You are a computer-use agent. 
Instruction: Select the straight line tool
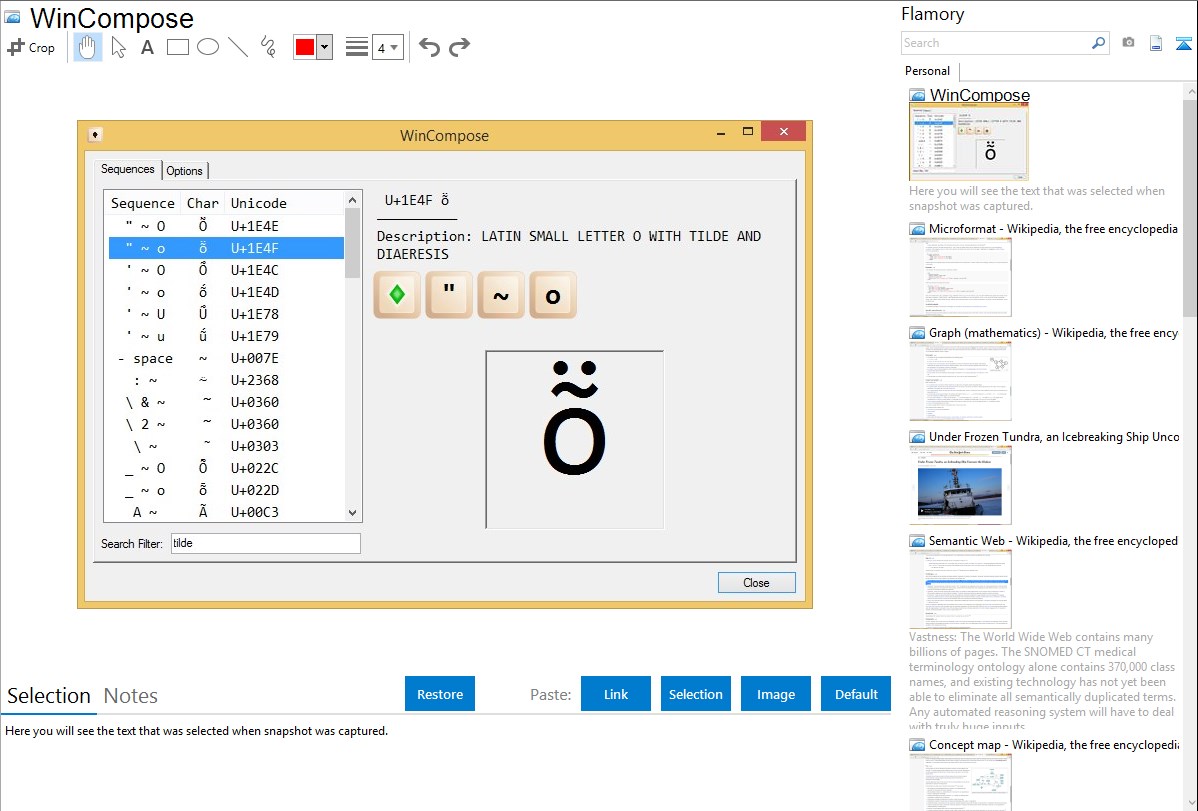click(x=238, y=47)
